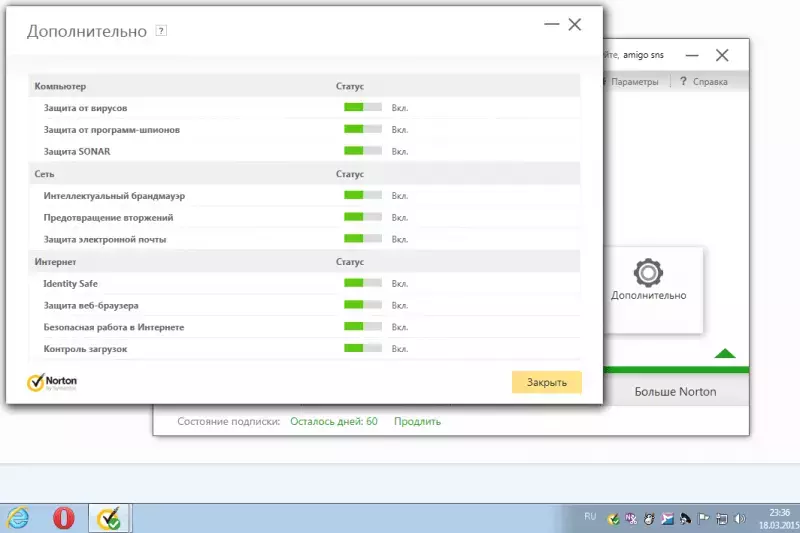The height and width of the screenshot is (533, 800).
Task: Toggle Интеллектуальный брандмауэр switch
Action: click(x=363, y=195)
